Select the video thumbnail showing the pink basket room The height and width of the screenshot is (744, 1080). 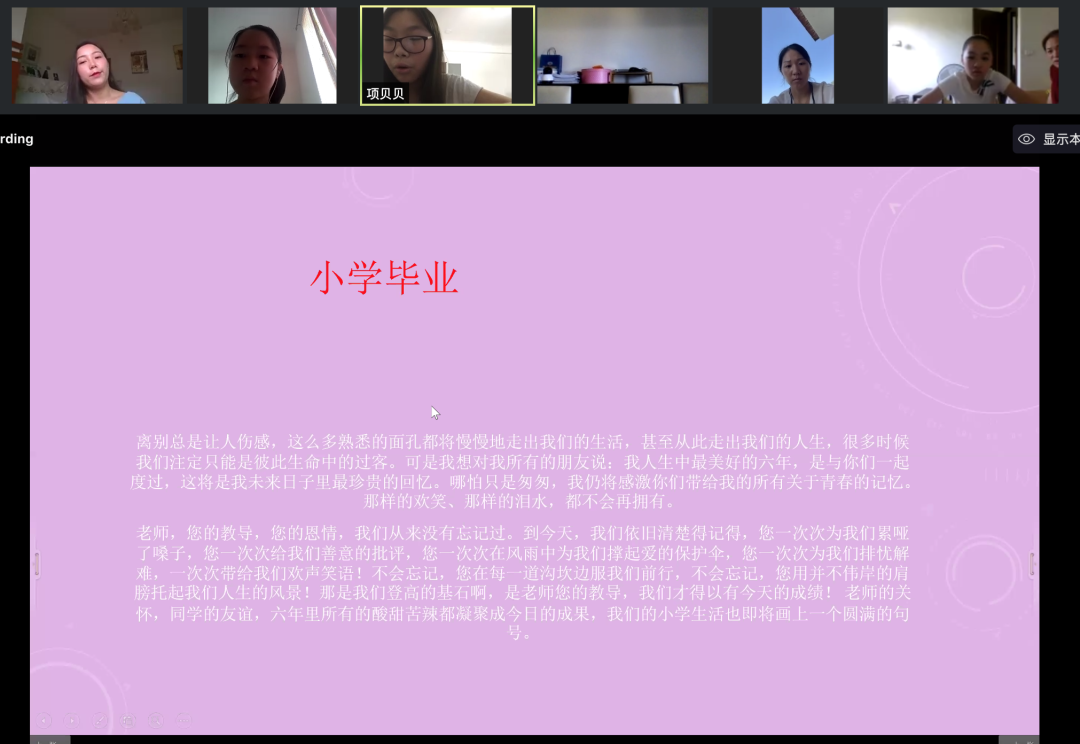tap(620, 54)
